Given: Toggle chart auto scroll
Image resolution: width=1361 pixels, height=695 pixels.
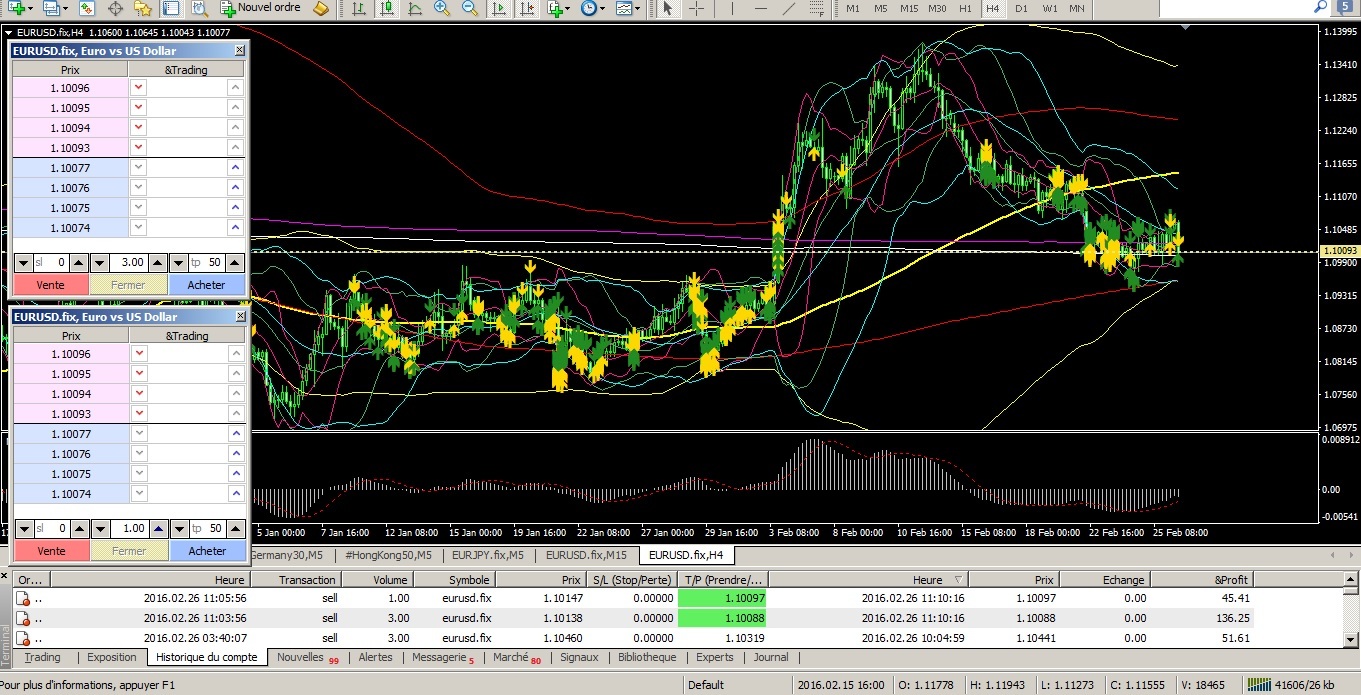Looking at the screenshot, I should click(496, 9).
